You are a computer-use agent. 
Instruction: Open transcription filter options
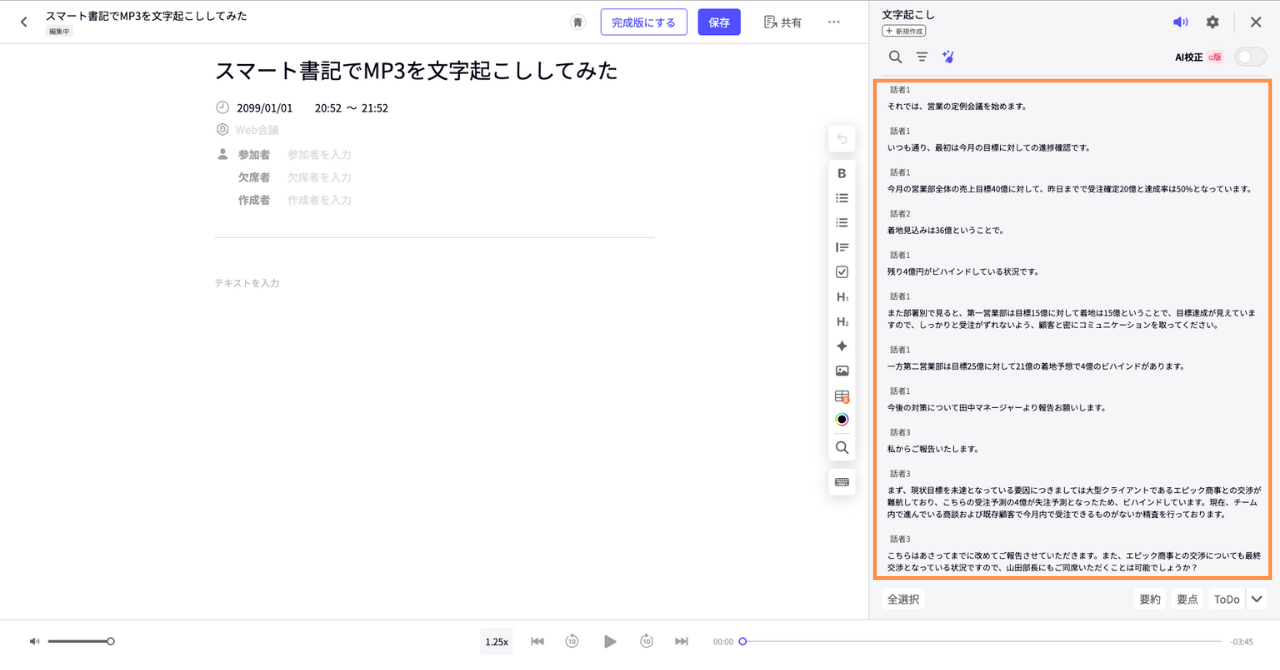(922, 57)
